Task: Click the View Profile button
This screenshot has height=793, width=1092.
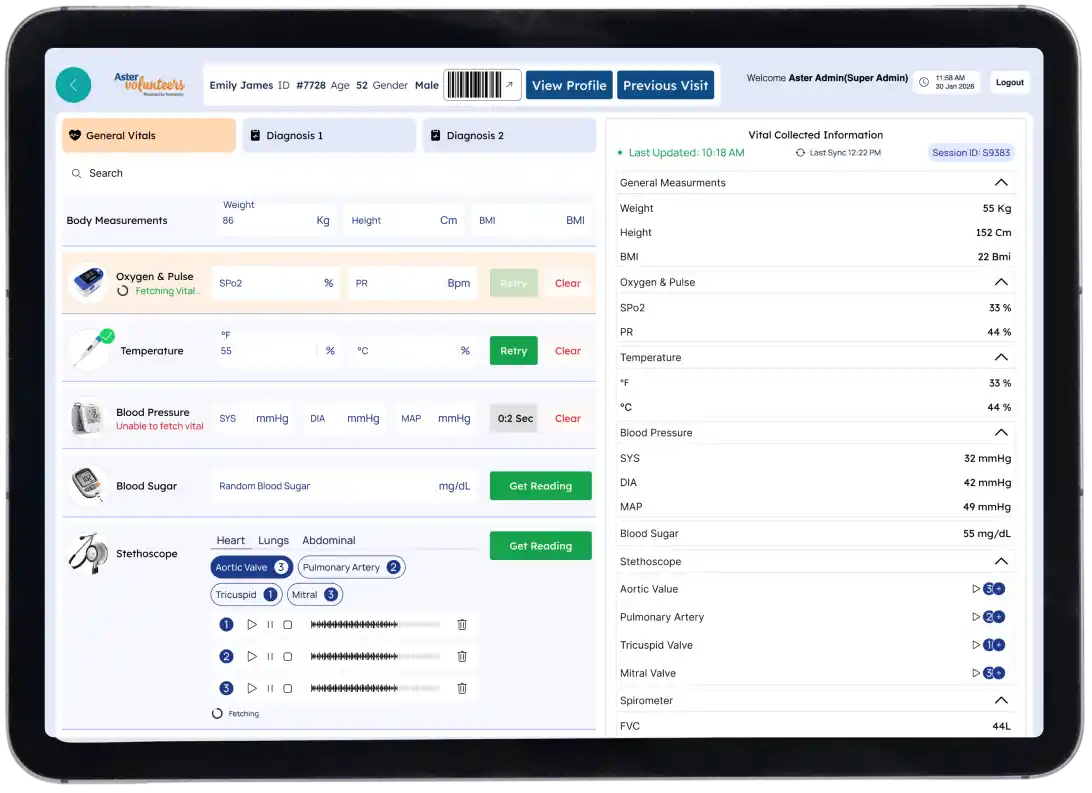Action: (569, 85)
